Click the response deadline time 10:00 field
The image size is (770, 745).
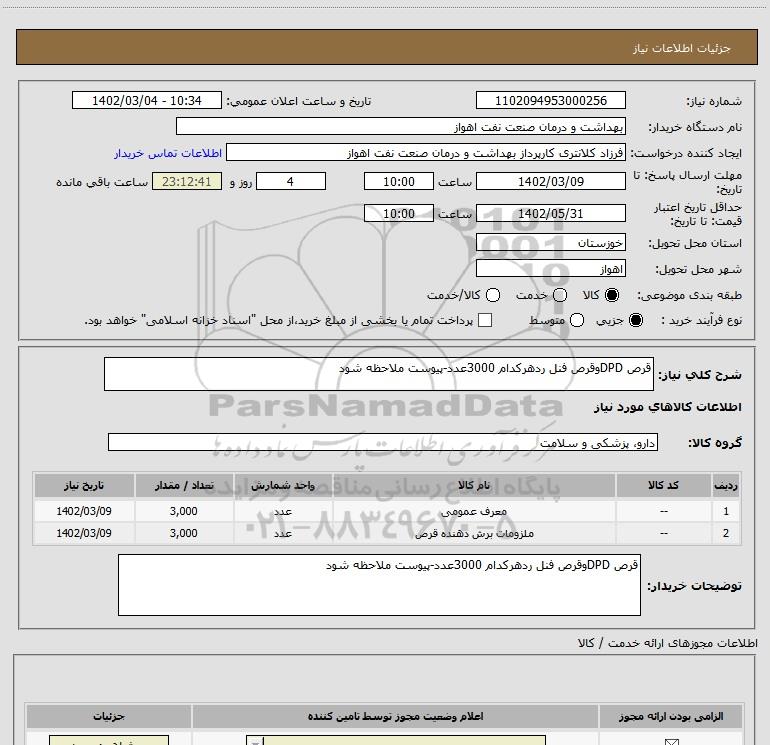pyautogui.click(x=399, y=182)
